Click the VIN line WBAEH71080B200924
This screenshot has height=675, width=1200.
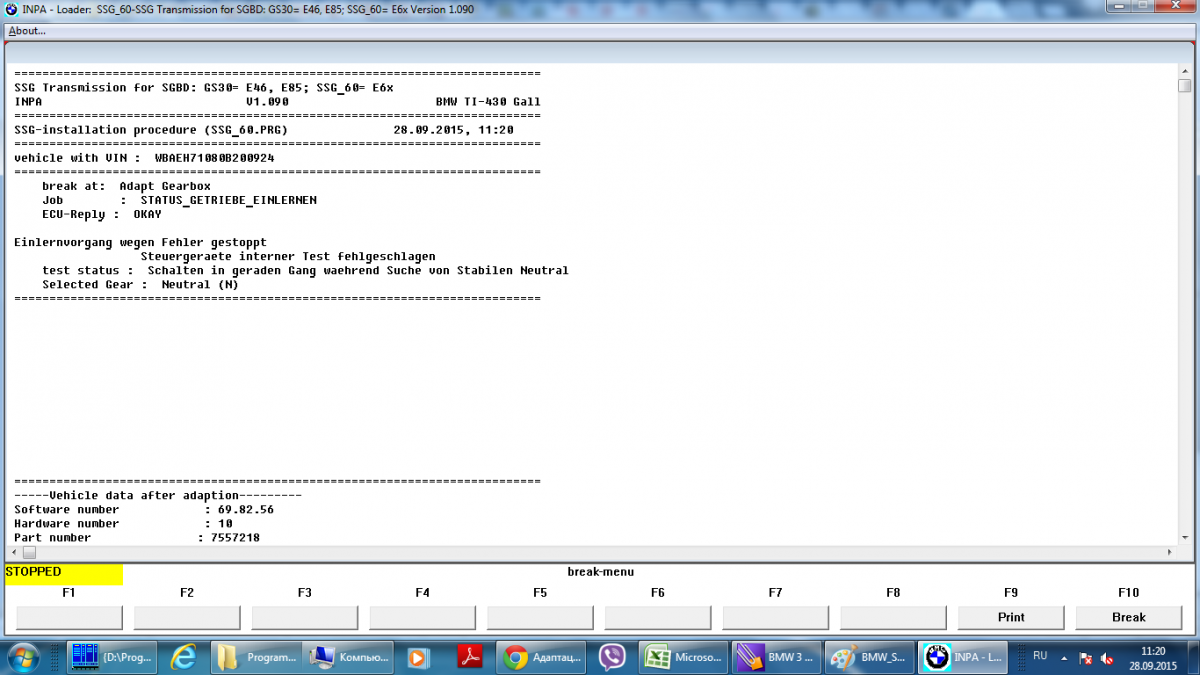coord(145,158)
